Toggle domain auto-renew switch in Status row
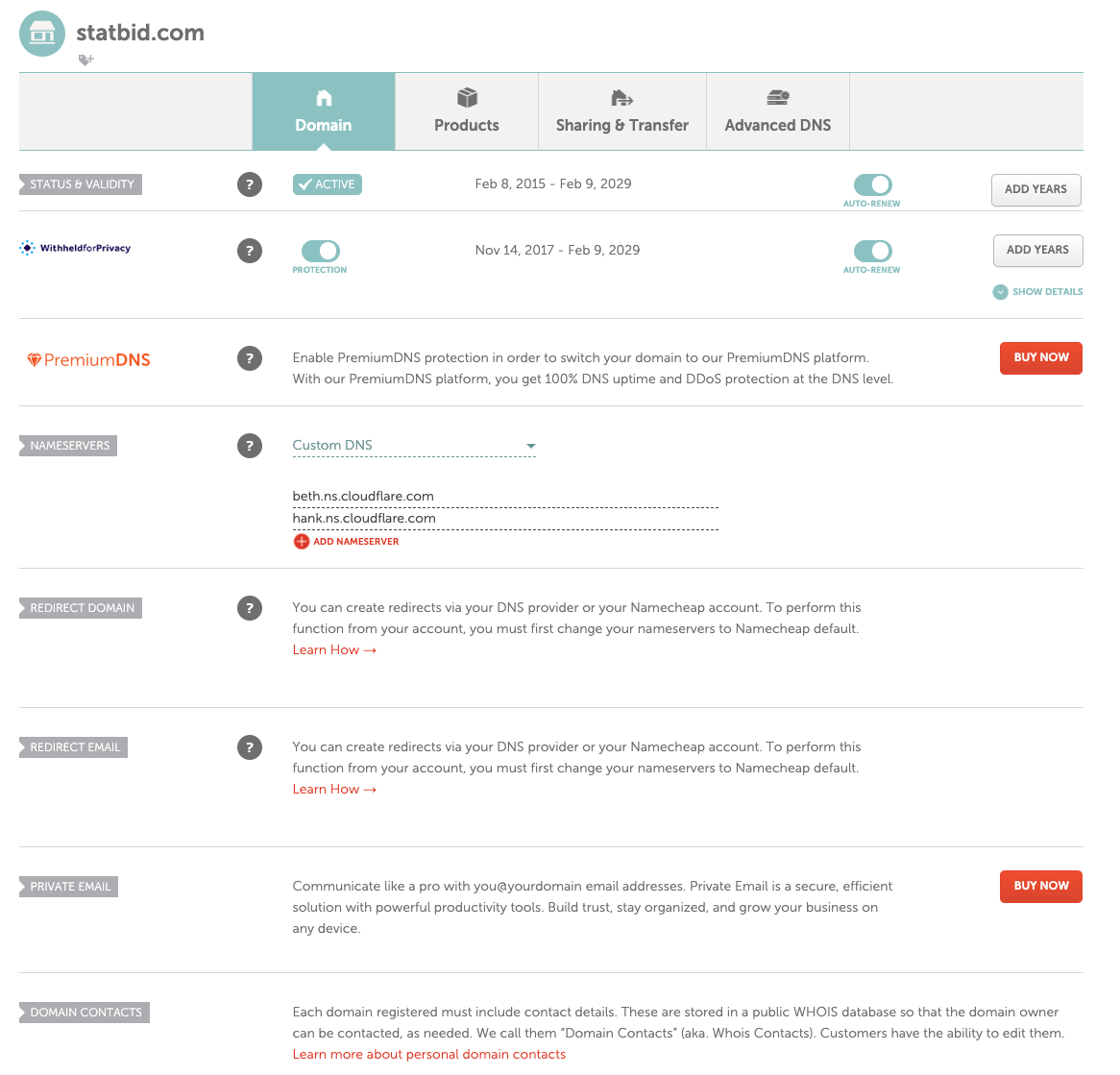This screenshot has width=1120, height=1075. pos(872,184)
